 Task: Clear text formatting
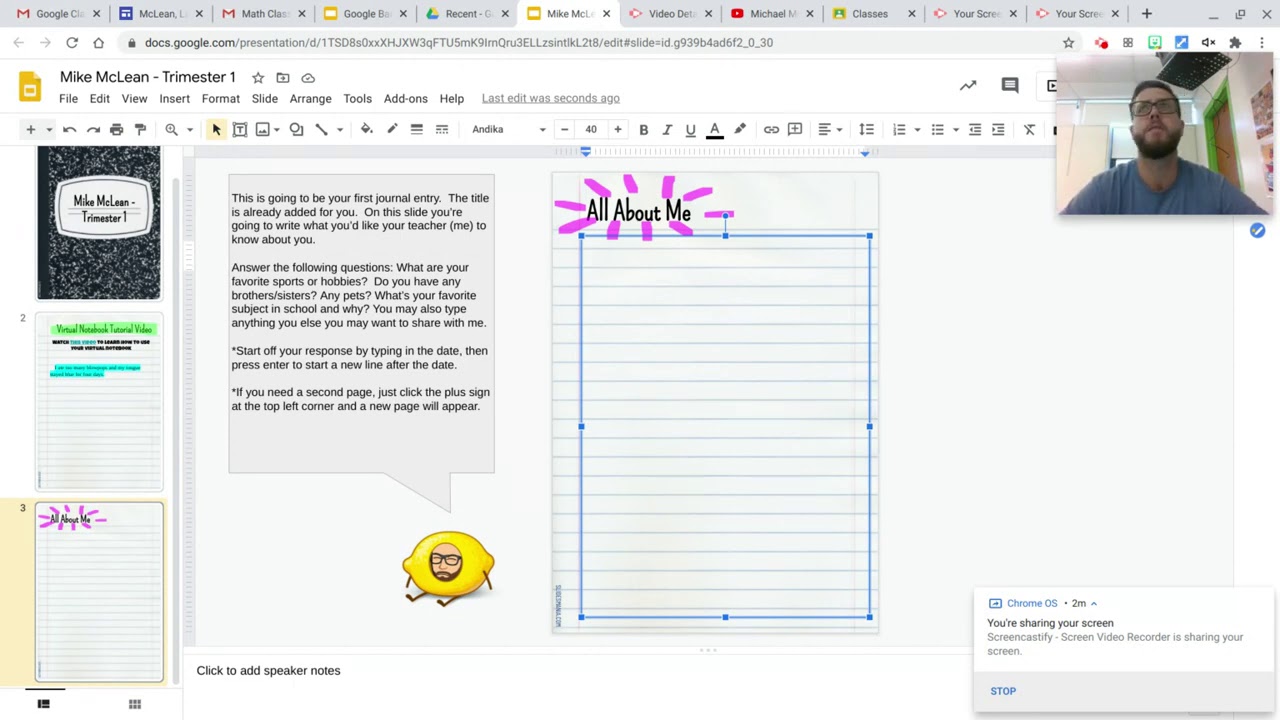(1029, 129)
